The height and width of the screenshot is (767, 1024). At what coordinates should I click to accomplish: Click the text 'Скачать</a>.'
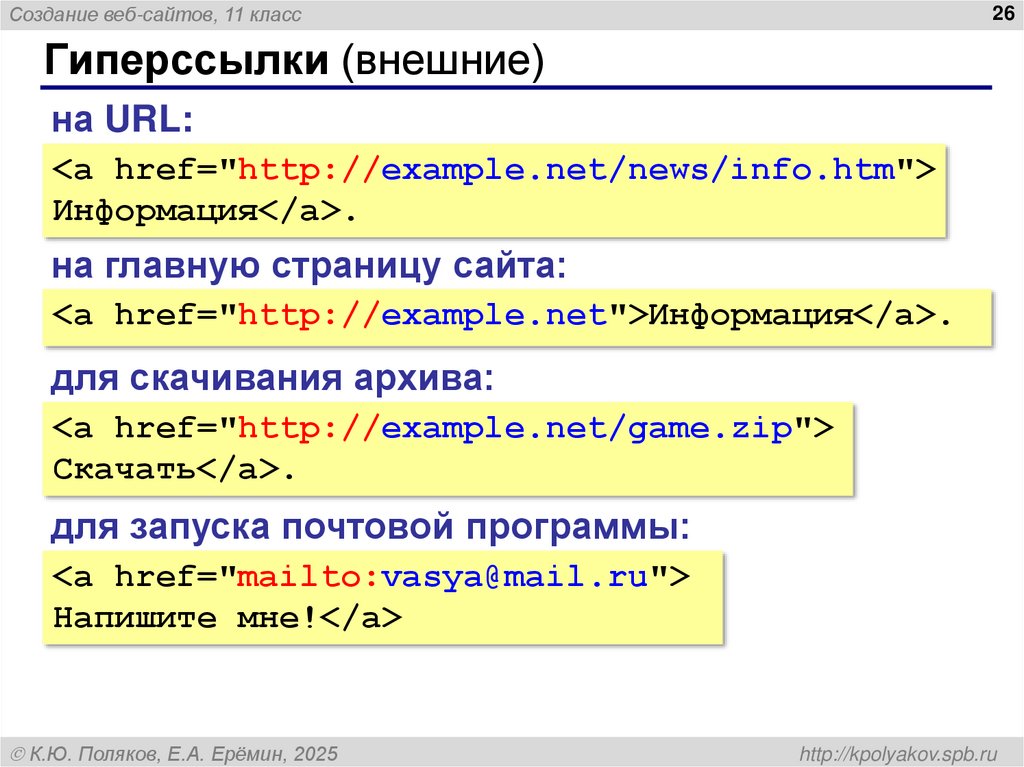(174, 469)
